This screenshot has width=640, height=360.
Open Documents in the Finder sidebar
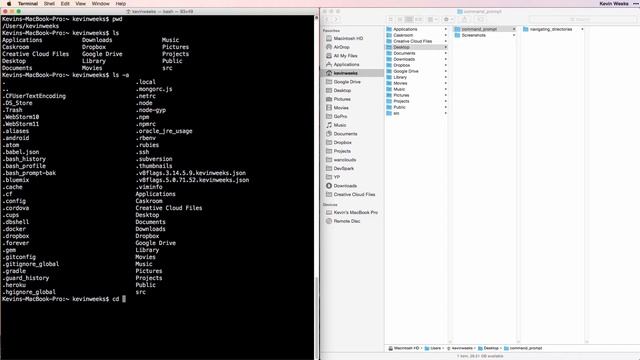pyautogui.click(x=342, y=134)
